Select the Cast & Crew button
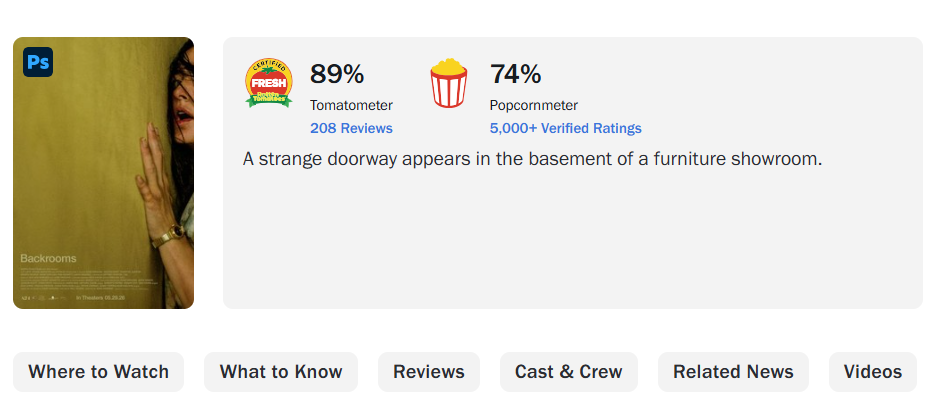 [568, 371]
